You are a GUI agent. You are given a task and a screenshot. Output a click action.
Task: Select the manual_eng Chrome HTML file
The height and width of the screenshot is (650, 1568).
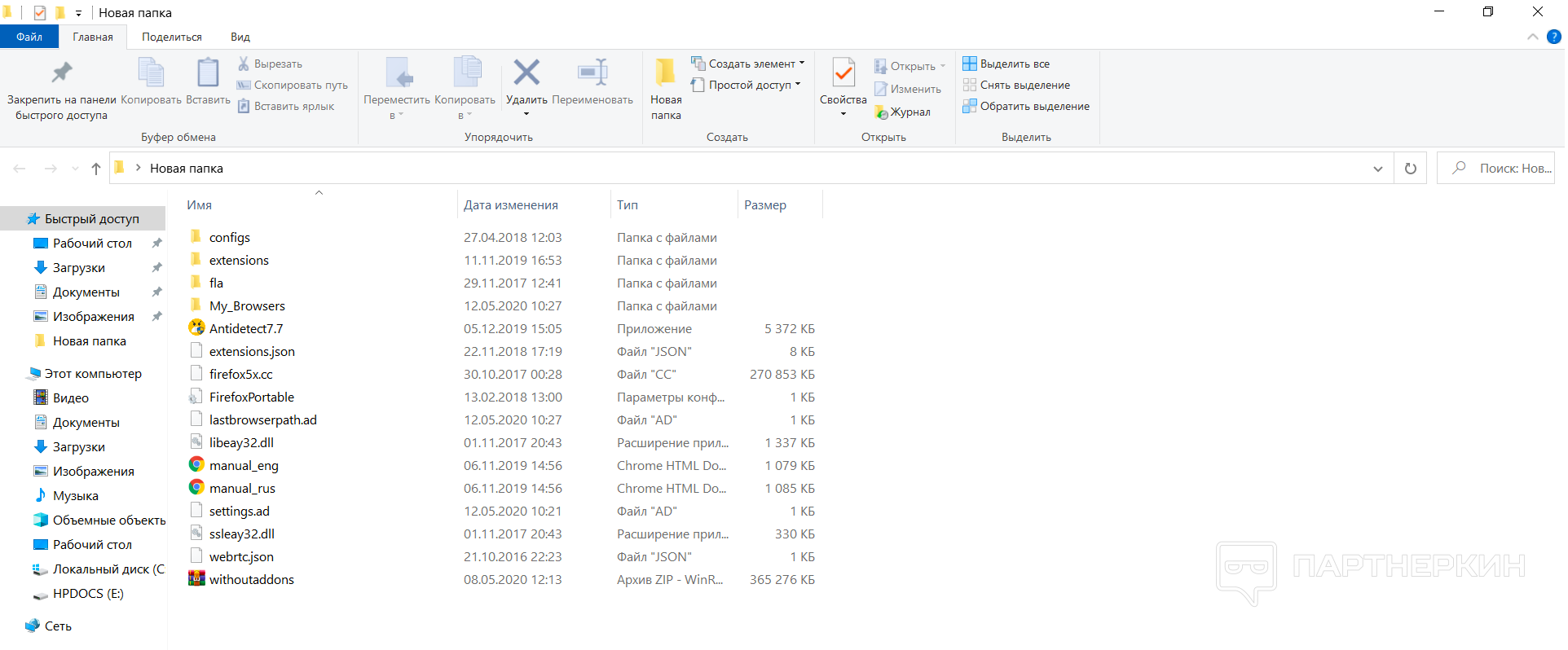click(244, 466)
